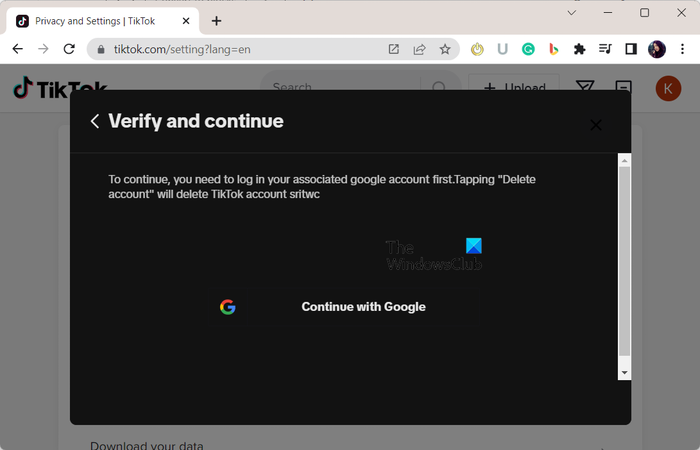Open the Bing extension icon
The height and width of the screenshot is (450, 700).
point(554,49)
